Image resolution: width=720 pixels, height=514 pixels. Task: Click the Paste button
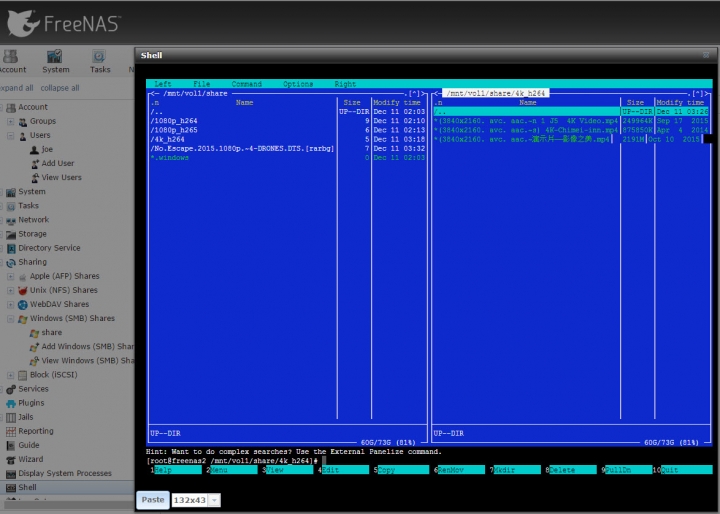(153, 500)
